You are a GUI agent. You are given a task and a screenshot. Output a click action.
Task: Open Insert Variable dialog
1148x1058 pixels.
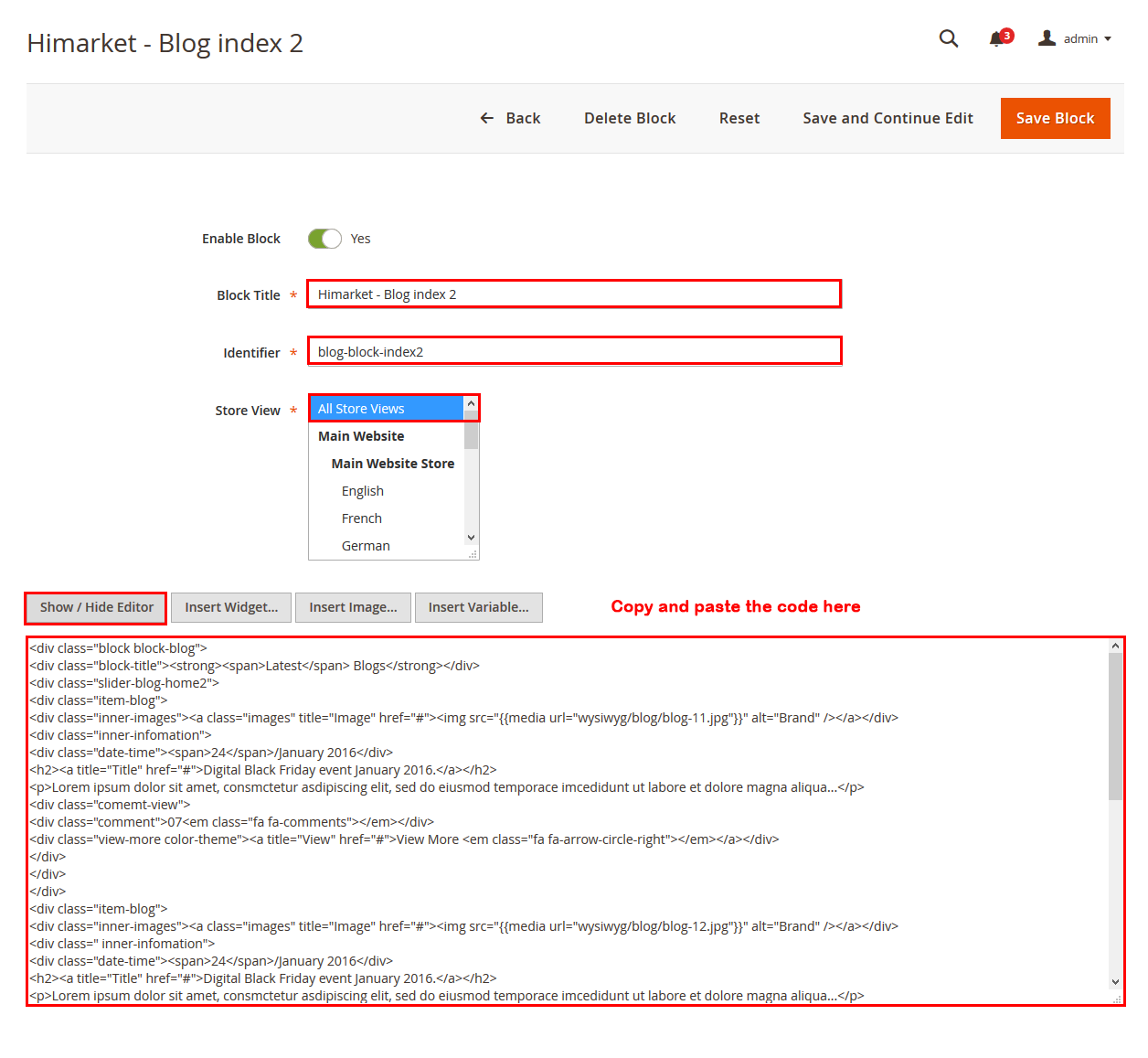click(478, 607)
